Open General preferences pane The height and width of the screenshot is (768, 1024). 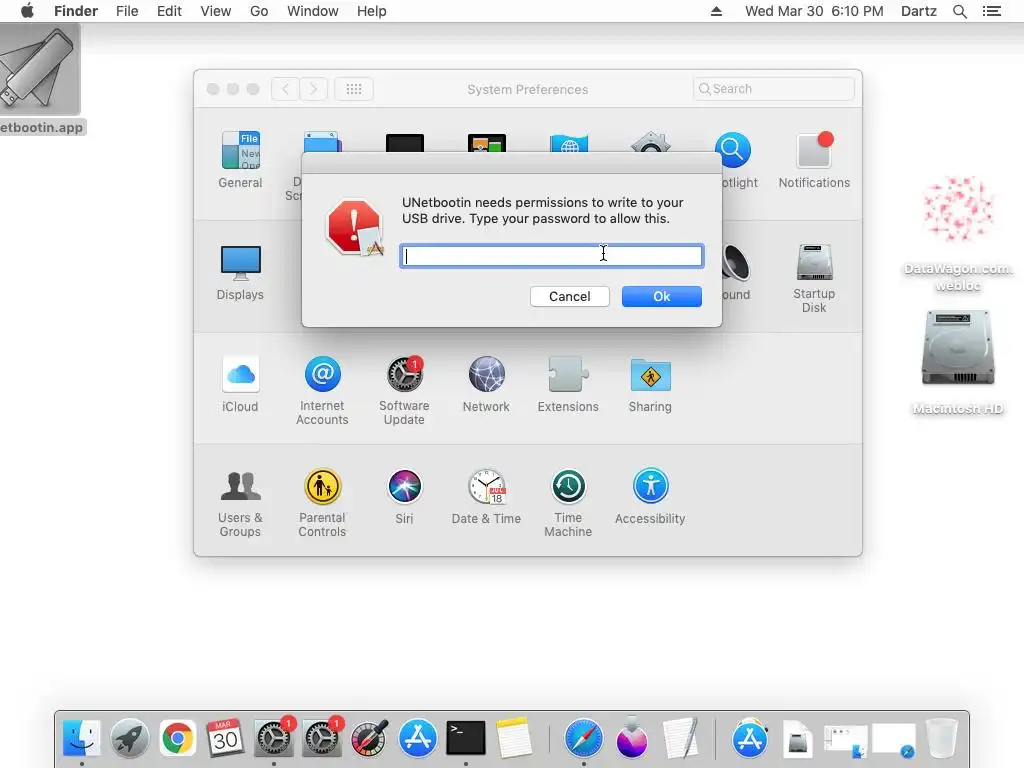pos(240,160)
